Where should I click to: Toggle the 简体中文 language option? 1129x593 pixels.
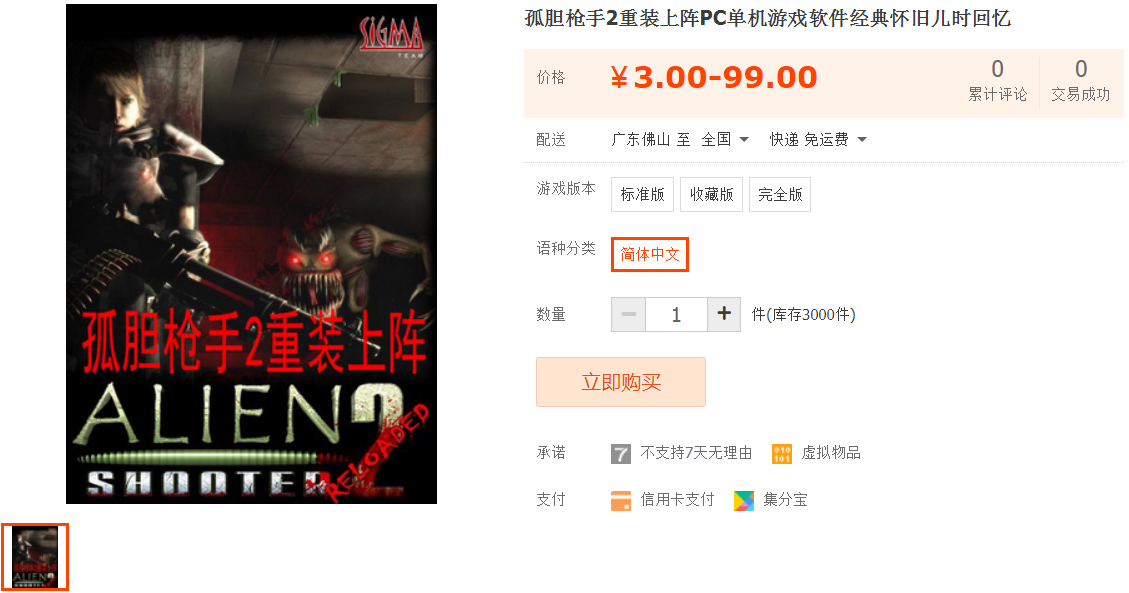[650, 254]
